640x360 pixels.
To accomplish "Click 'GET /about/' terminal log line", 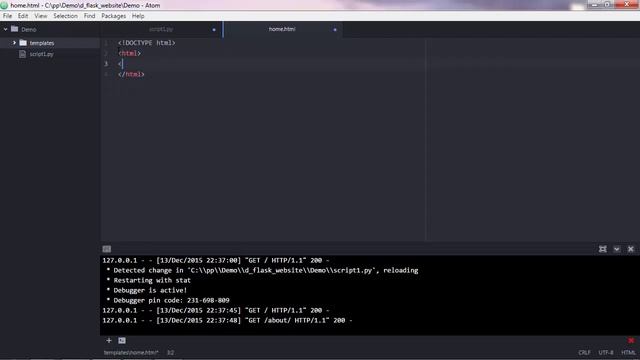I will [x=227, y=320].
